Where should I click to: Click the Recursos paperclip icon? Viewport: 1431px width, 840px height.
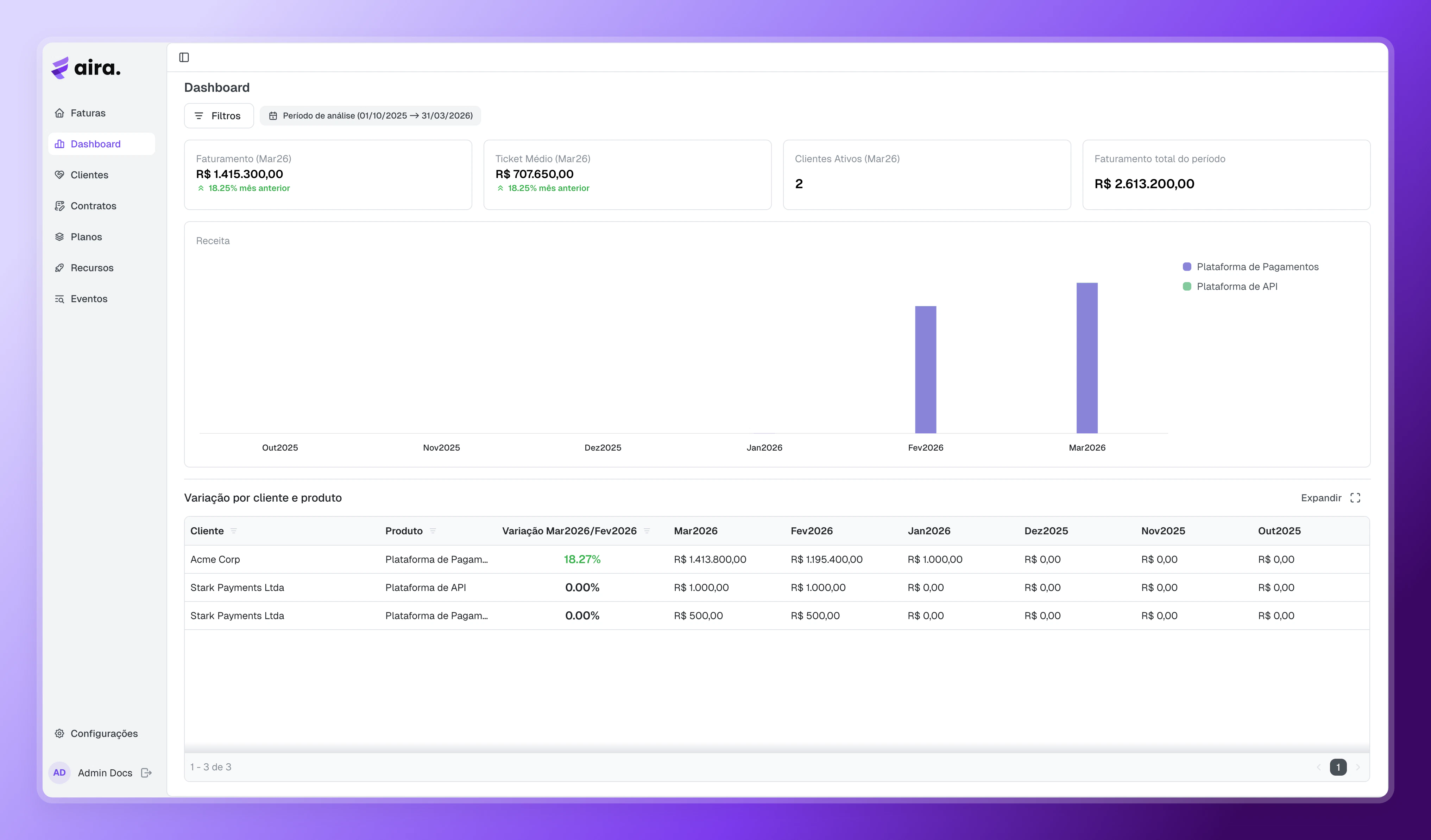click(x=60, y=267)
